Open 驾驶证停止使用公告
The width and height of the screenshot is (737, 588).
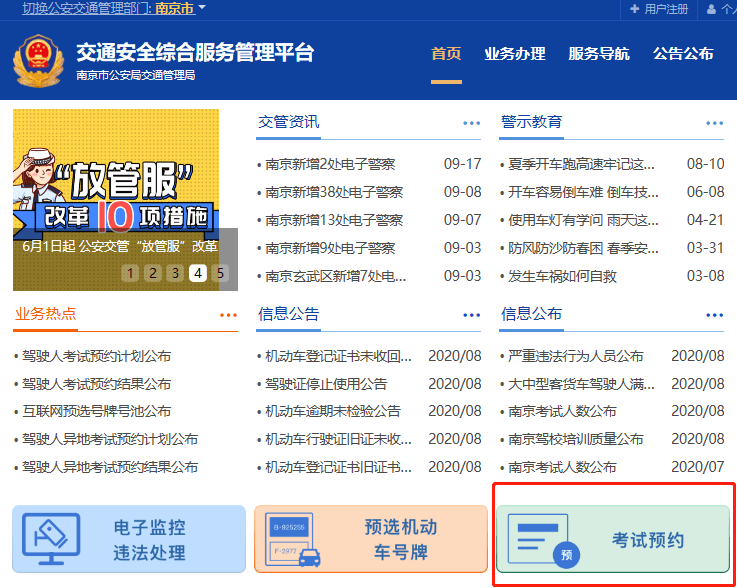pyautogui.click(x=326, y=384)
